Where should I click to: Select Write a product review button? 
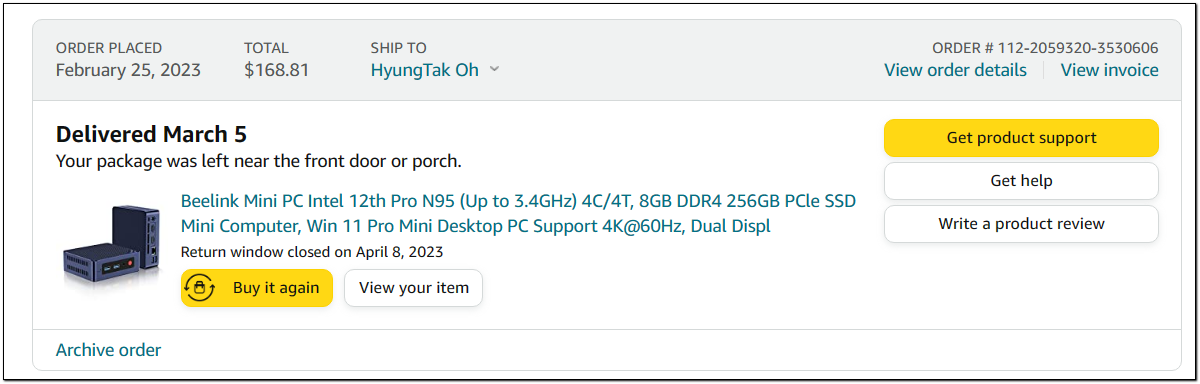tap(1021, 224)
